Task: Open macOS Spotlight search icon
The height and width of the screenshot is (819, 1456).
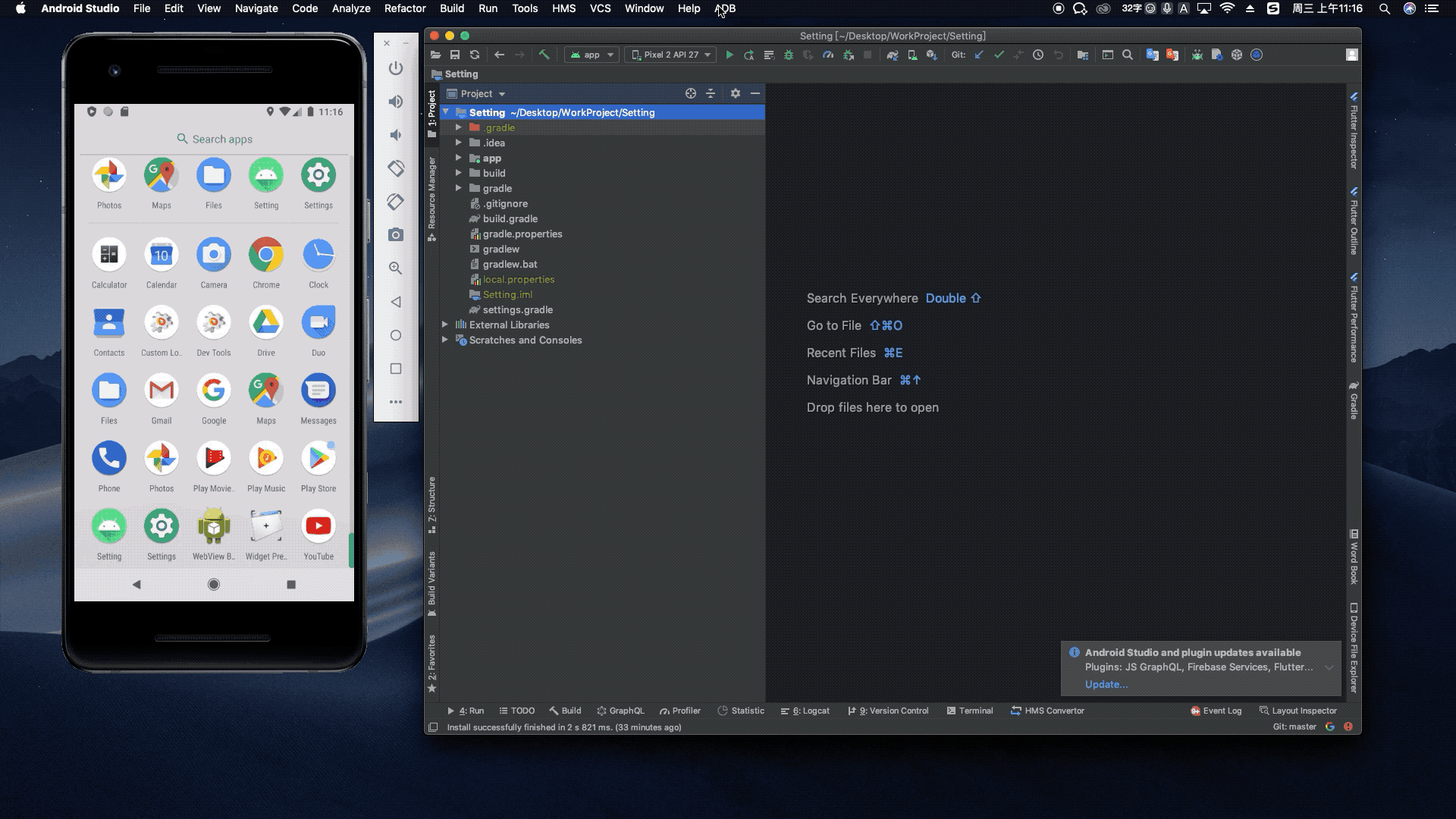Action: 1385,8
